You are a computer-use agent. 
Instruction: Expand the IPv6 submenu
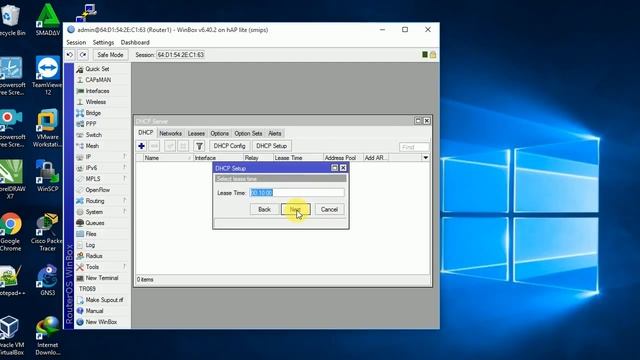coord(91,168)
